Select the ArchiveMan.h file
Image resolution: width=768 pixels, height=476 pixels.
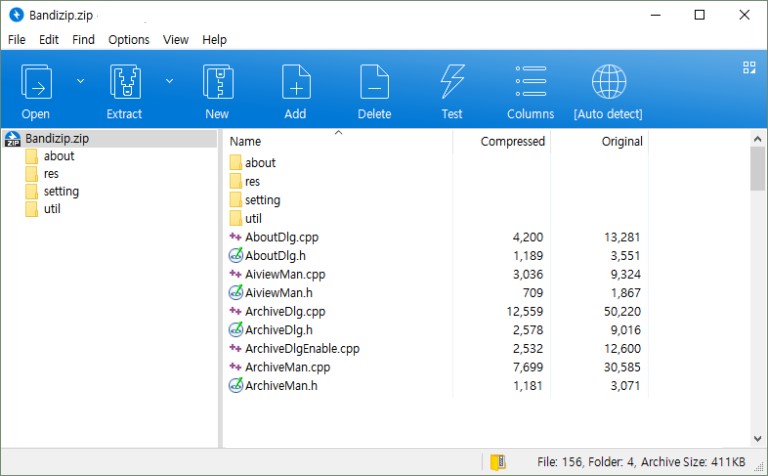tap(281, 386)
